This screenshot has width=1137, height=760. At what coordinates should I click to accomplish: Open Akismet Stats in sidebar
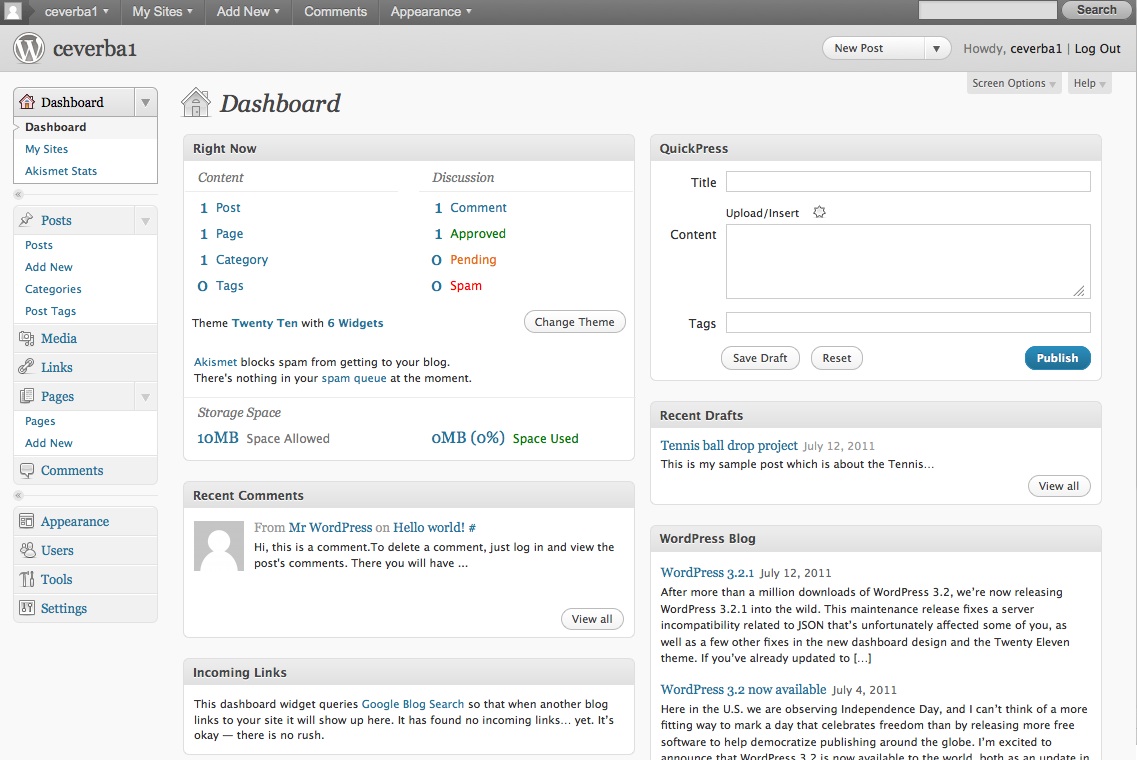(61, 171)
